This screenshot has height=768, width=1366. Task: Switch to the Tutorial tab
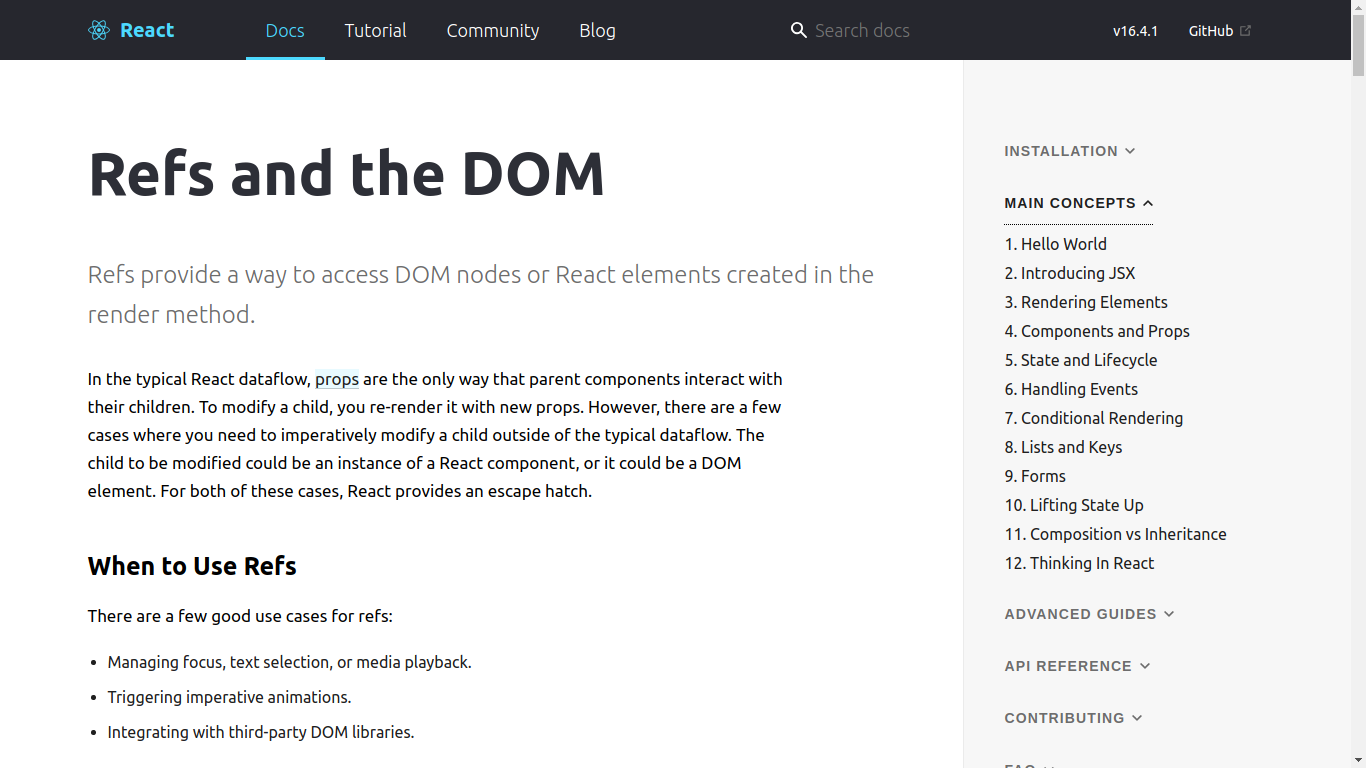pos(375,30)
